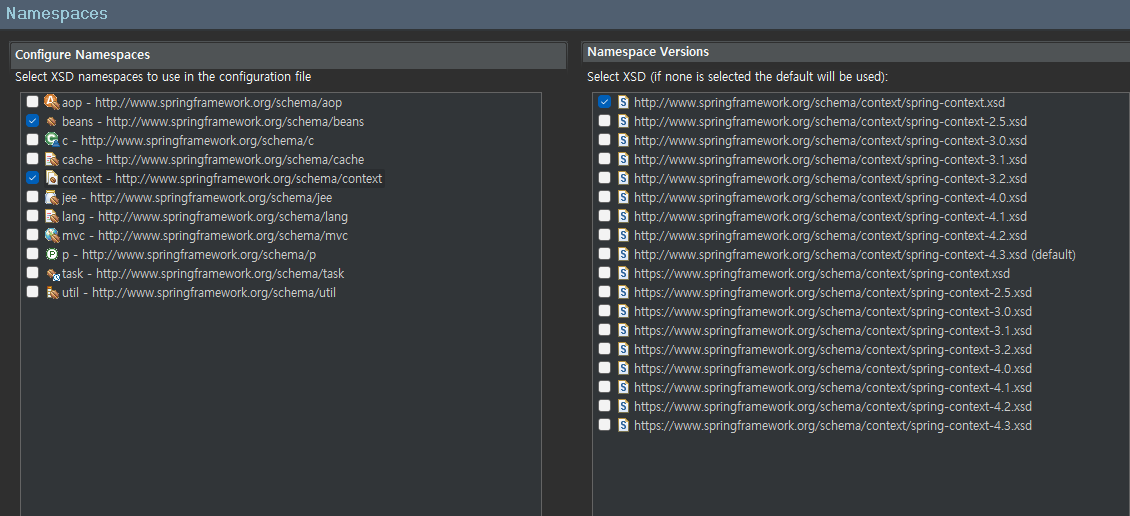1130x516 pixels.
Task: Click the XSD icon for http spring-context-3.1.xsd
Action: pyautogui.click(x=623, y=159)
